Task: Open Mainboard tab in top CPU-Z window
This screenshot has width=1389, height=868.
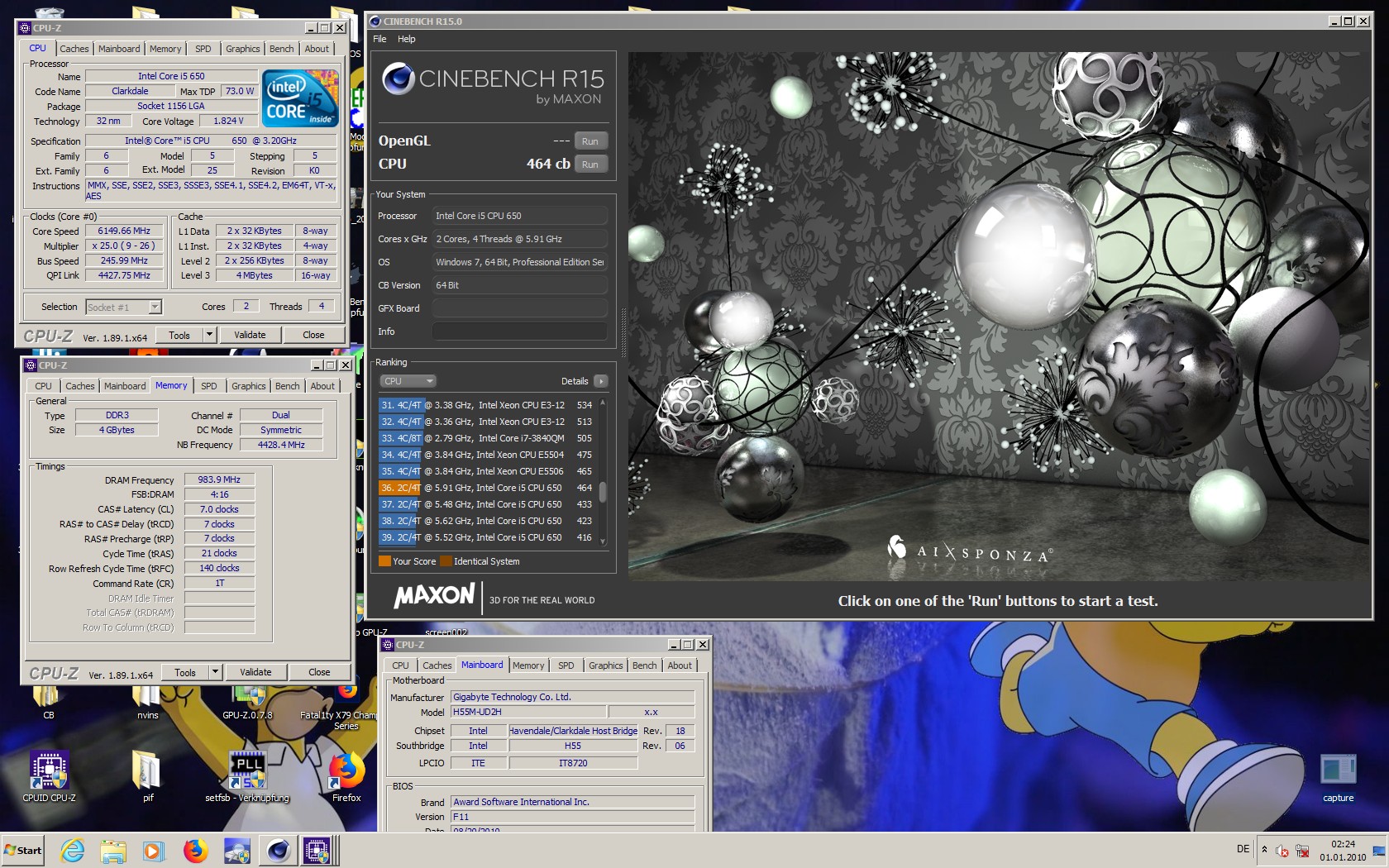Action: tap(119, 49)
